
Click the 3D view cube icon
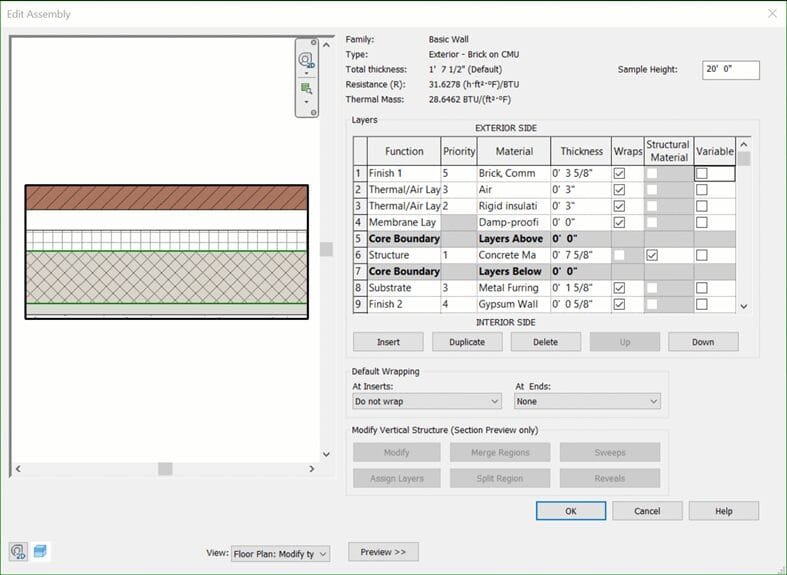[40, 552]
